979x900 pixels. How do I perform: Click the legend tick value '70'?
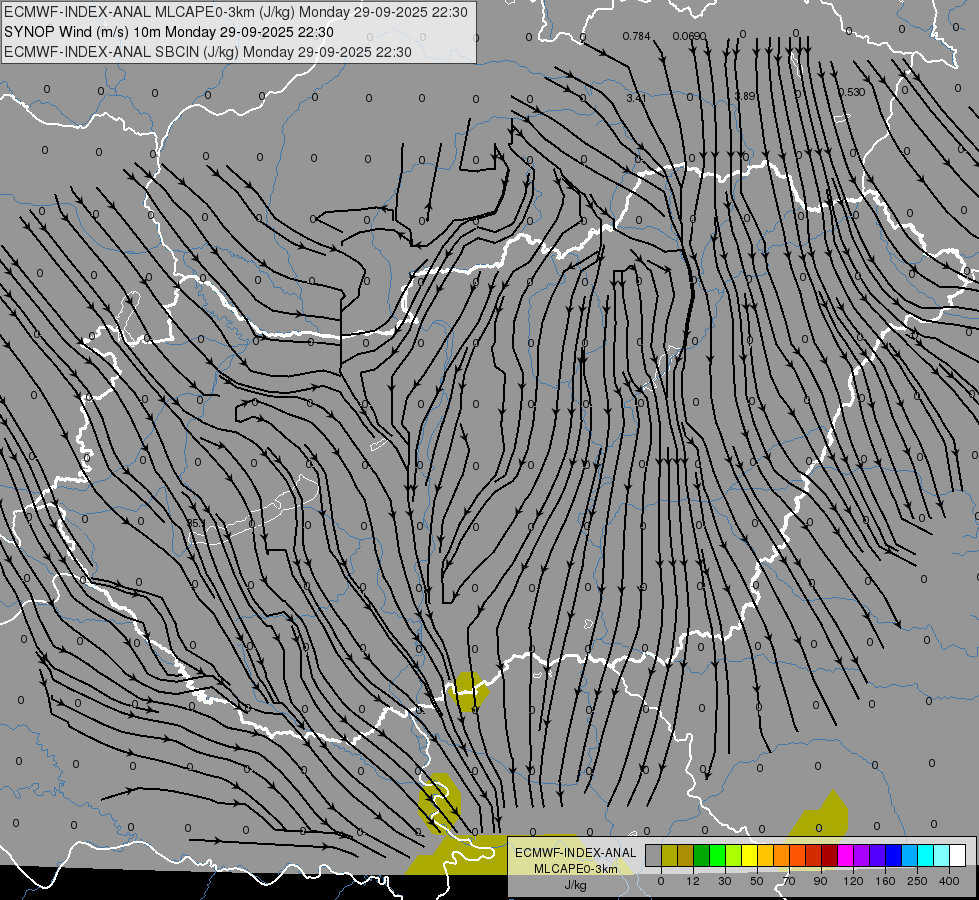click(789, 881)
